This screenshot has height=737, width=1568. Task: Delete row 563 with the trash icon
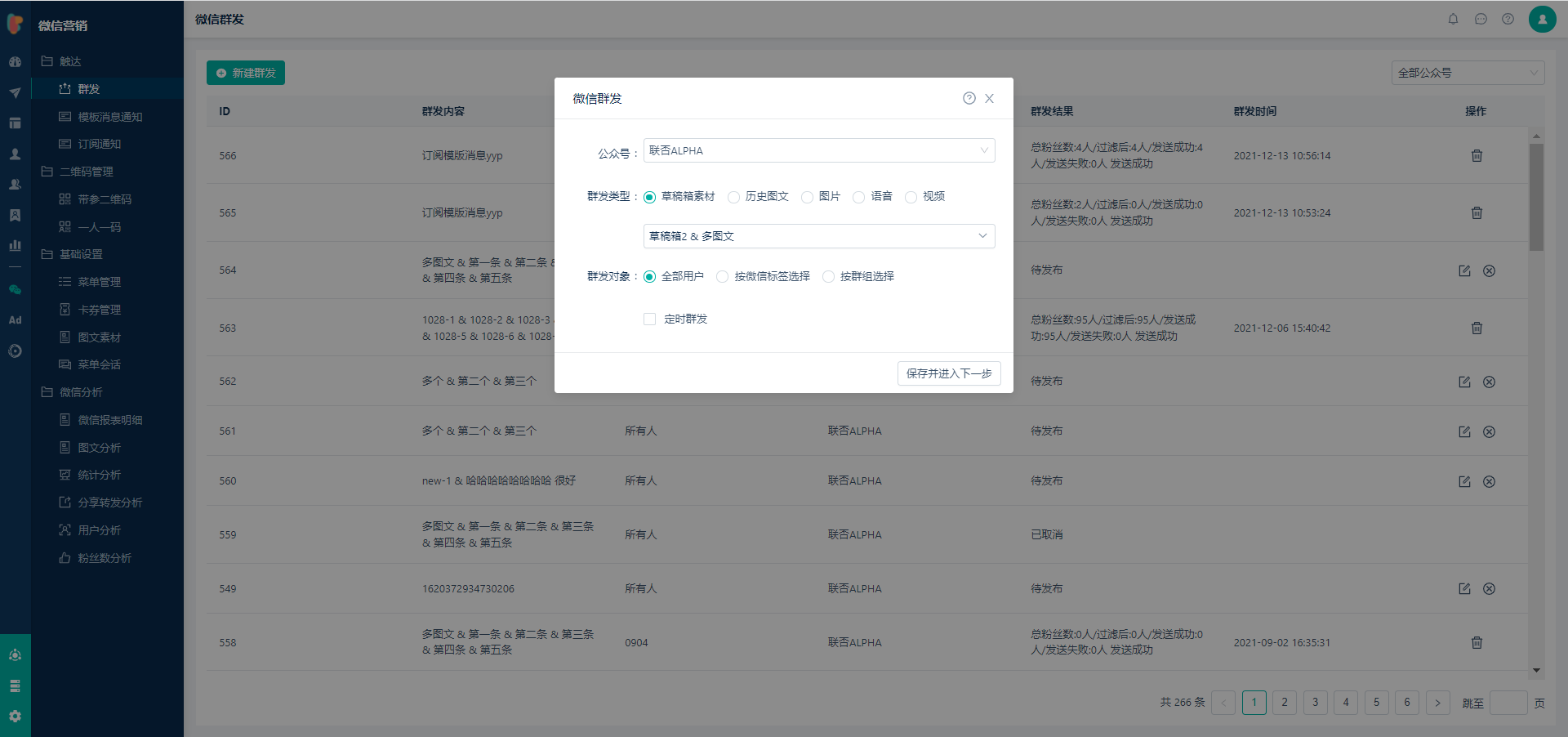click(x=1477, y=328)
